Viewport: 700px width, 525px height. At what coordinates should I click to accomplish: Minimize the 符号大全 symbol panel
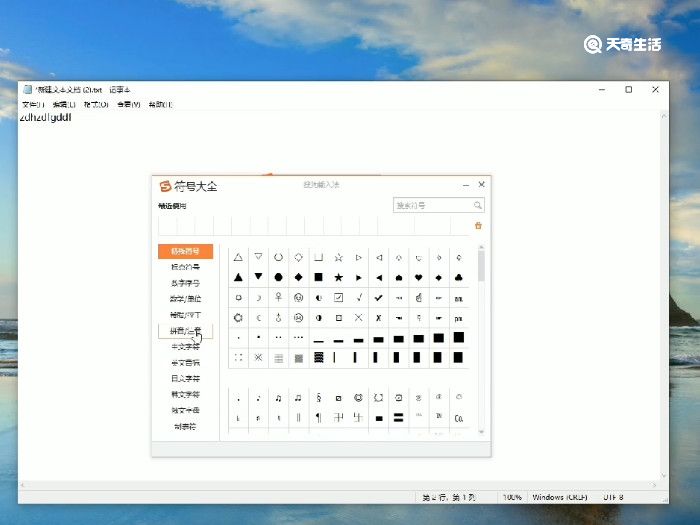[x=466, y=185]
